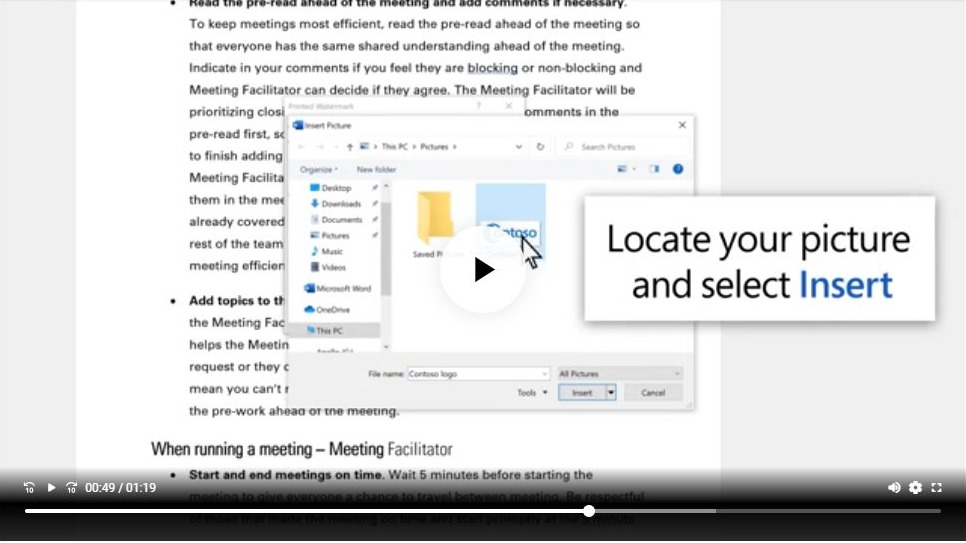This screenshot has width=966, height=543.
Task: Click the New folder button
Action: click(x=376, y=169)
